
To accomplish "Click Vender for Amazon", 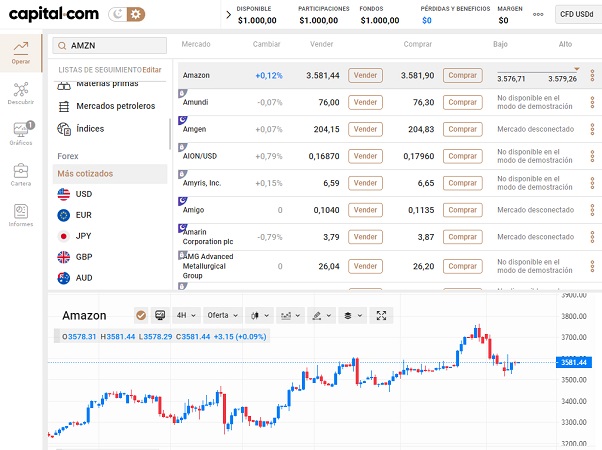I will click(366, 75).
